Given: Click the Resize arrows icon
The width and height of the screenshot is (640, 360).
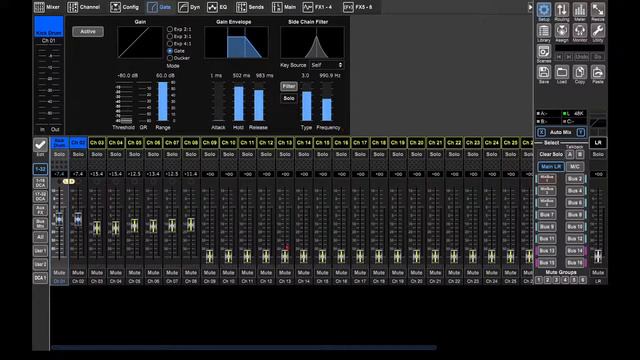Looking at the screenshot, I should click(x=598, y=10).
